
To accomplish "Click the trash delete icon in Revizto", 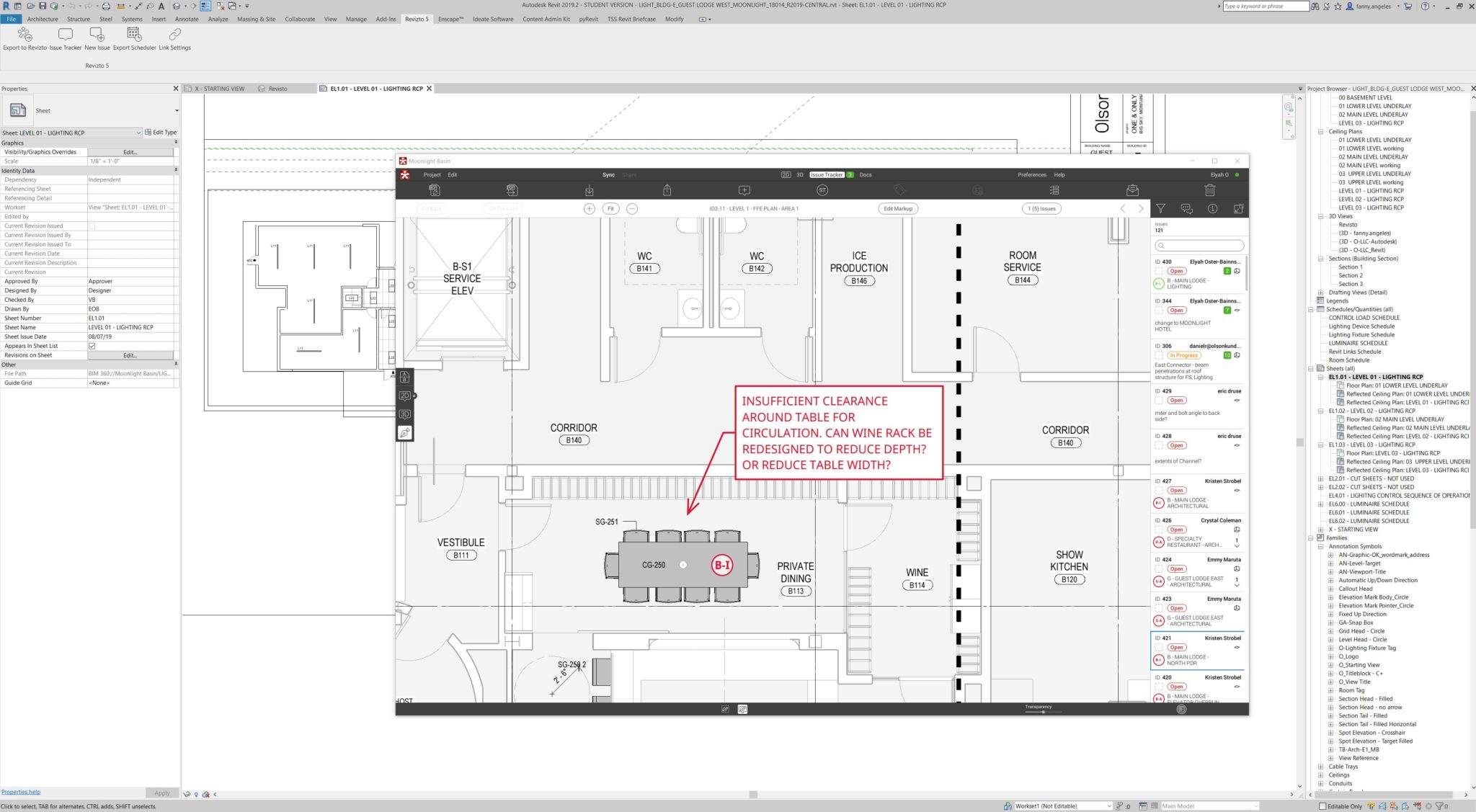I will tap(1209, 190).
